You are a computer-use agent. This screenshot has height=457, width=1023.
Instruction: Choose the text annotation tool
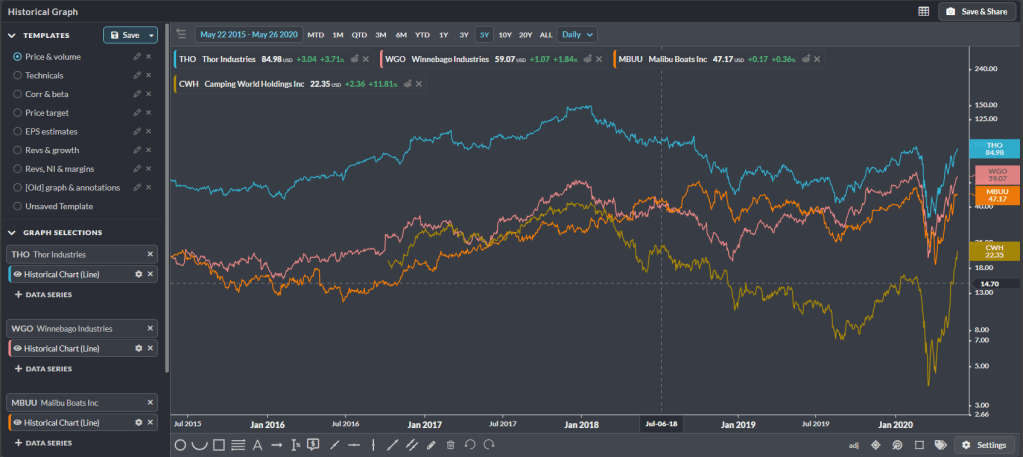[257, 445]
